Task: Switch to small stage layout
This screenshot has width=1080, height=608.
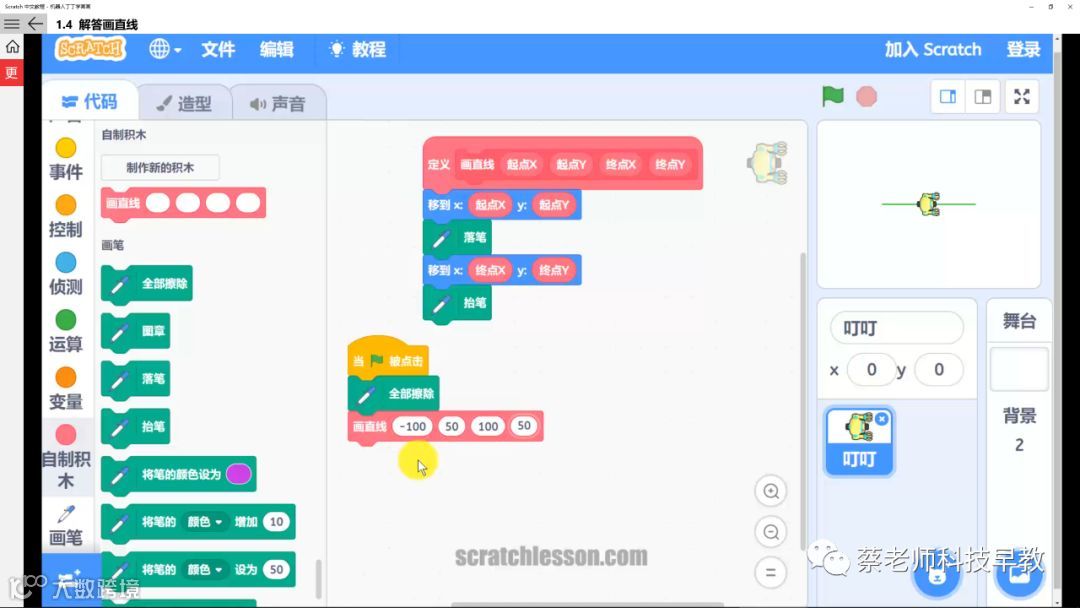Action: pyautogui.click(x=948, y=96)
